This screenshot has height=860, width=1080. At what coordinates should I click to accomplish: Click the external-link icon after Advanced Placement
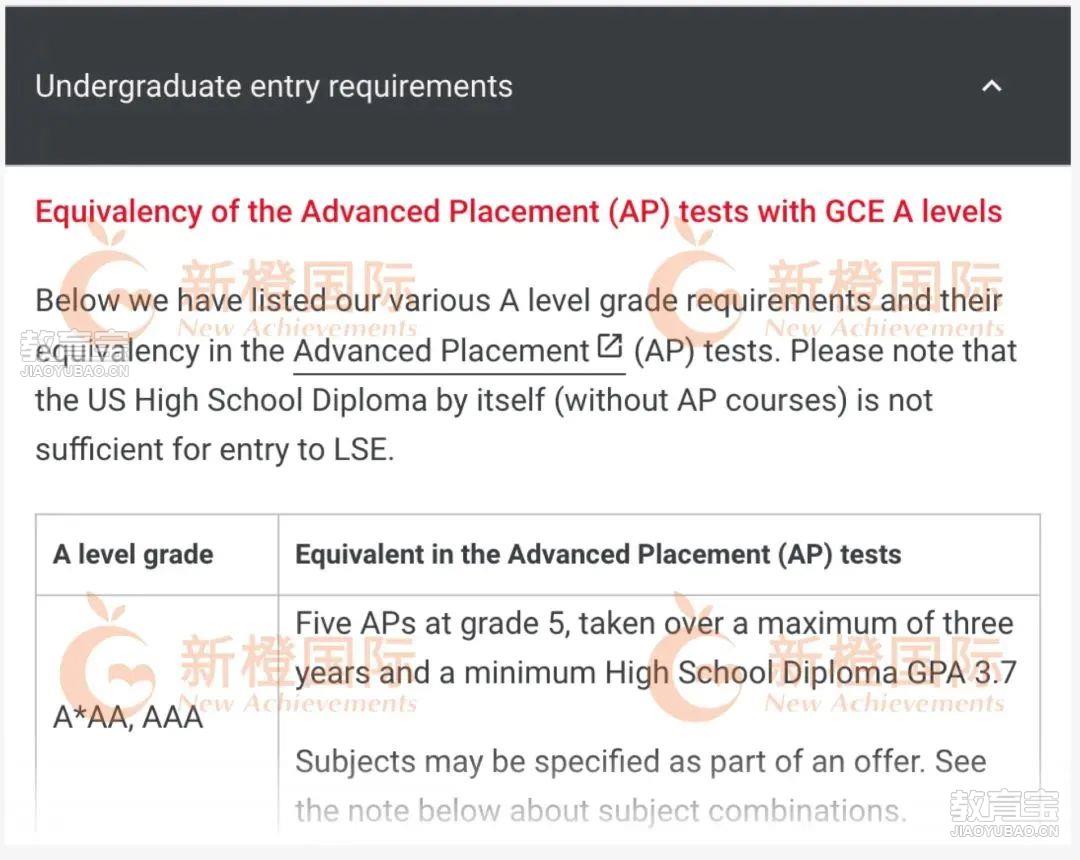[610, 346]
